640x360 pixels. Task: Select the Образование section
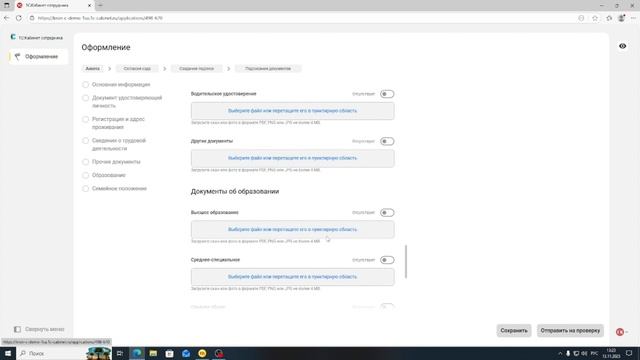(x=104, y=175)
